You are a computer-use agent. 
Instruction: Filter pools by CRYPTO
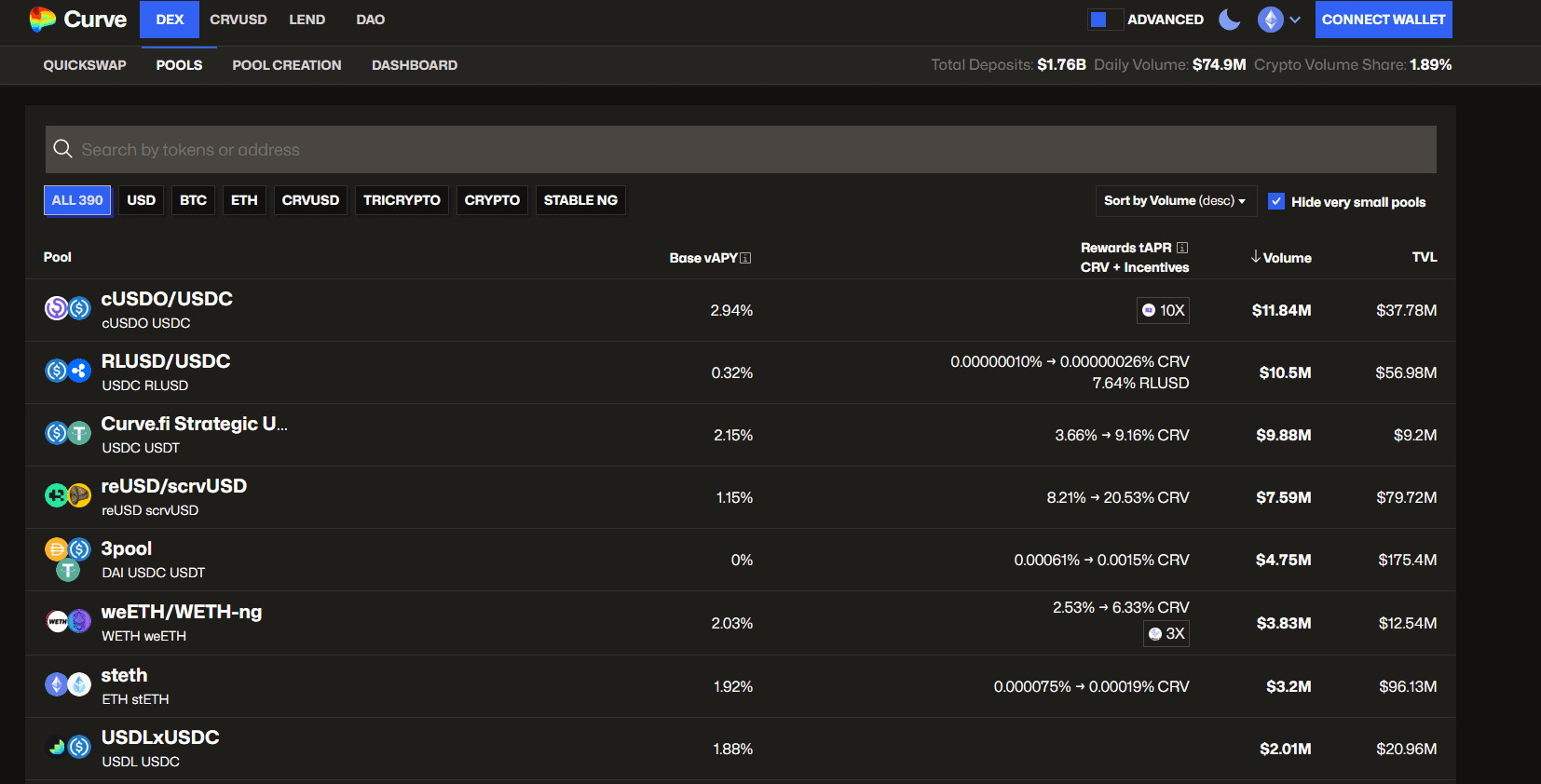(492, 200)
